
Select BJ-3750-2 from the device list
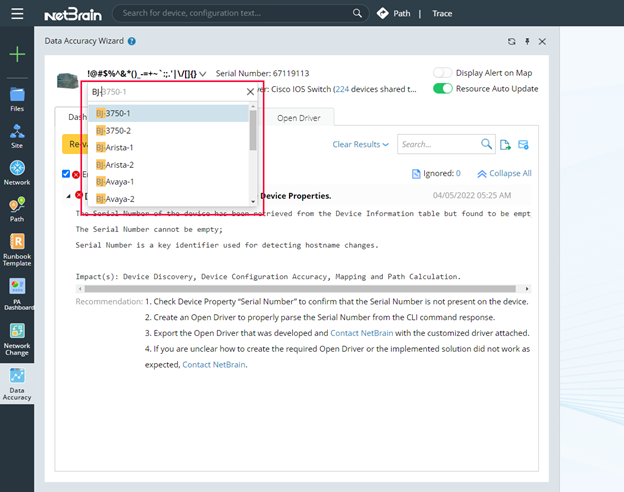pyautogui.click(x=168, y=131)
